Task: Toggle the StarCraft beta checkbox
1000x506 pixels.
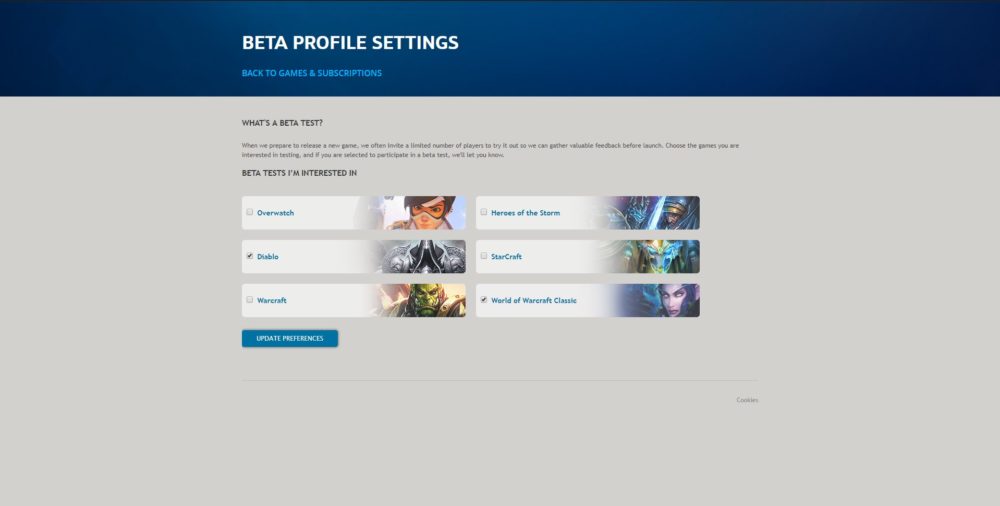Action: (484, 256)
